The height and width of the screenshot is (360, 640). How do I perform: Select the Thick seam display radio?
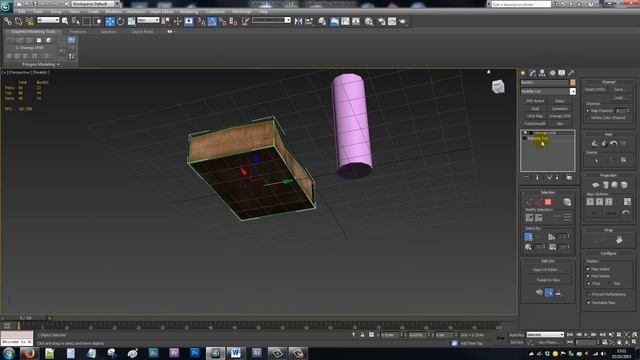[589, 283]
